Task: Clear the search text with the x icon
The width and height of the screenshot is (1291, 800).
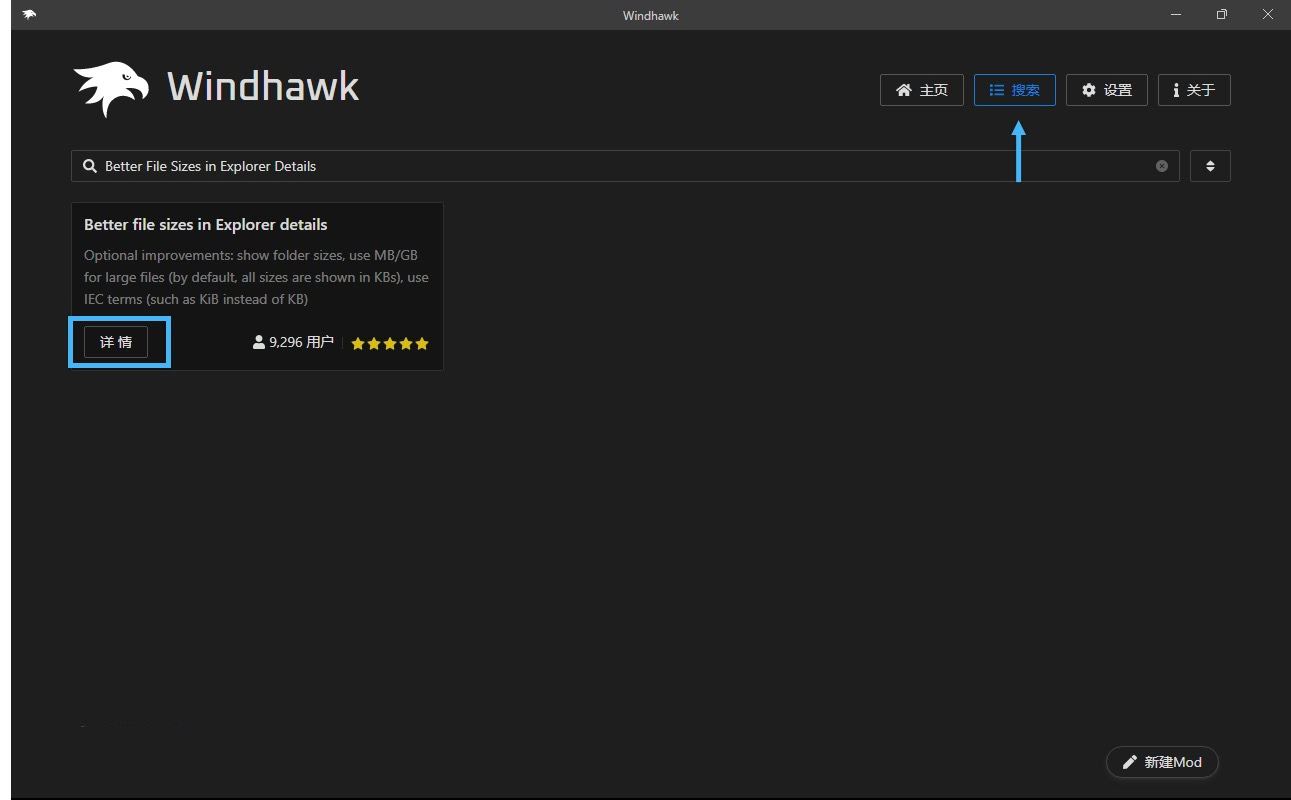Action: point(1161,166)
